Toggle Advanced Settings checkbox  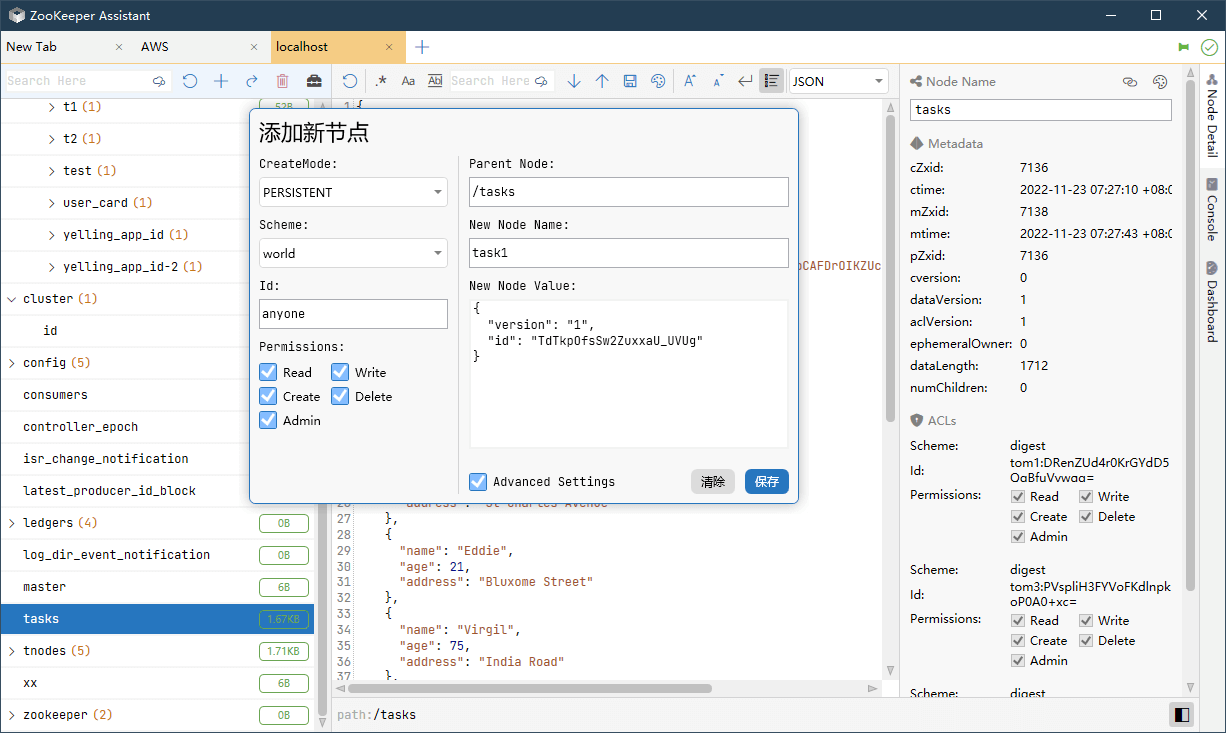[x=478, y=482]
